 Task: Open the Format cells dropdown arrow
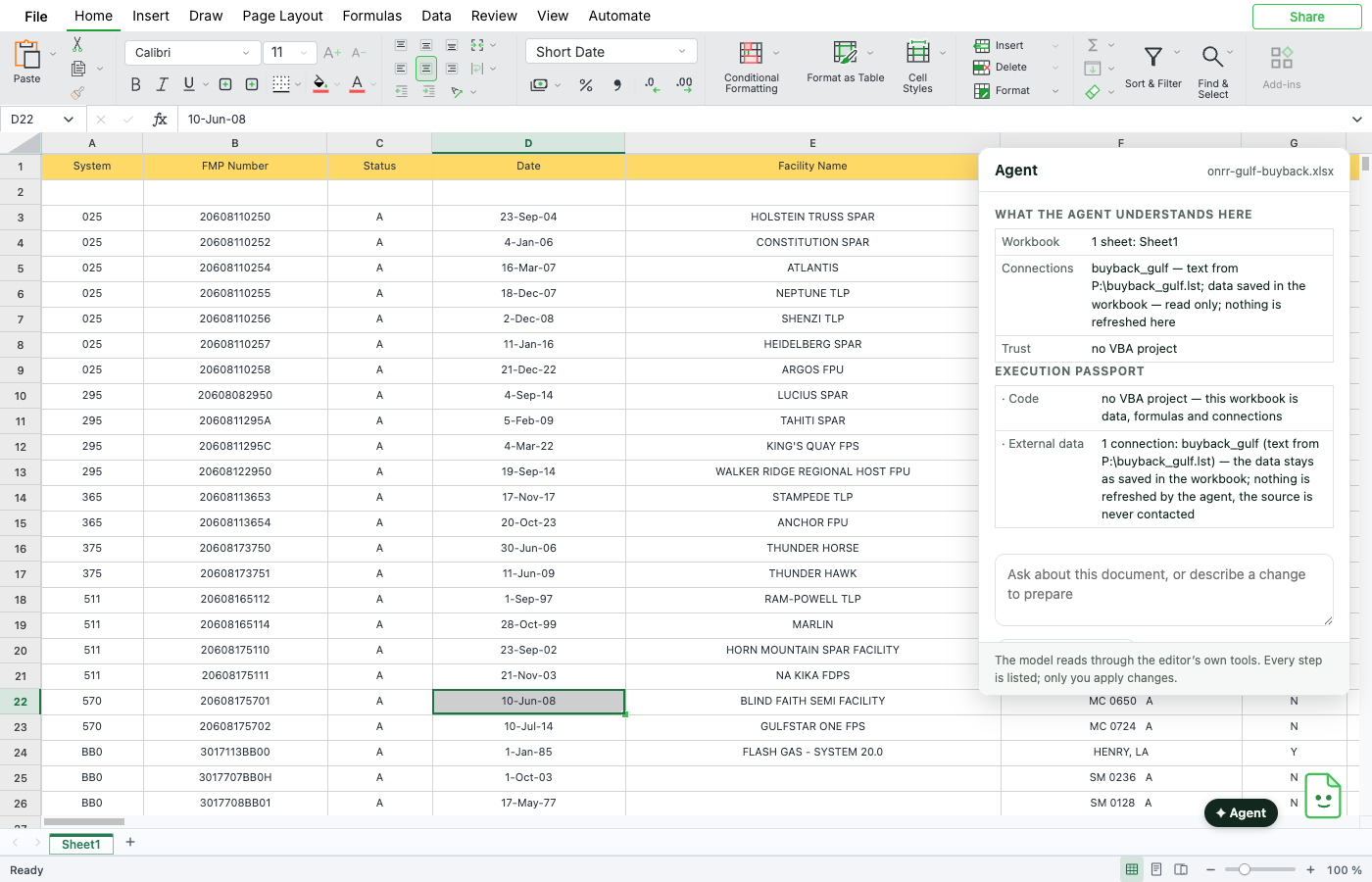tap(1055, 91)
